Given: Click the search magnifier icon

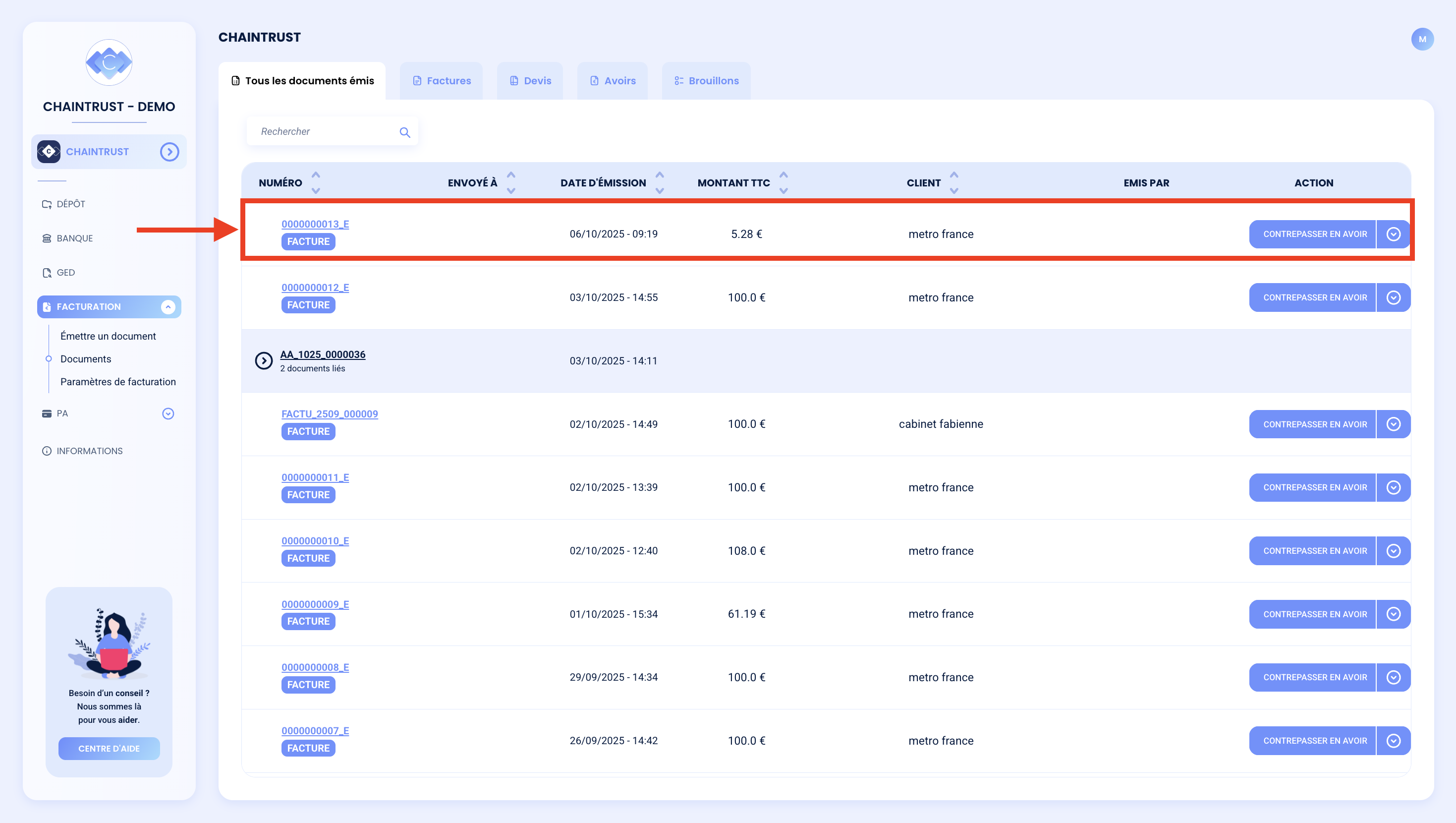Looking at the screenshot, I should pos(405,132).
